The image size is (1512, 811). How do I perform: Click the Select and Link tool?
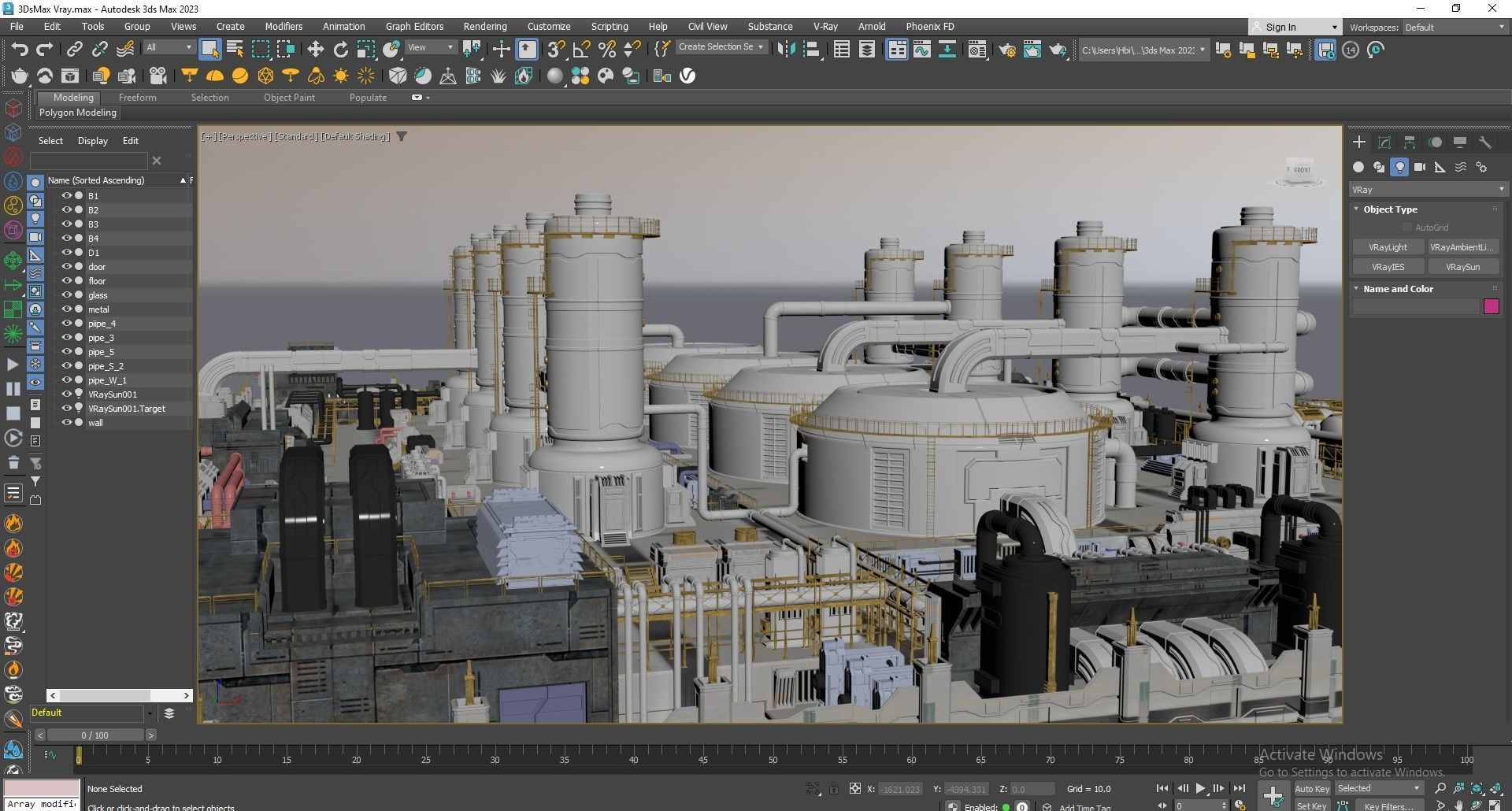(x=74, y=50)
